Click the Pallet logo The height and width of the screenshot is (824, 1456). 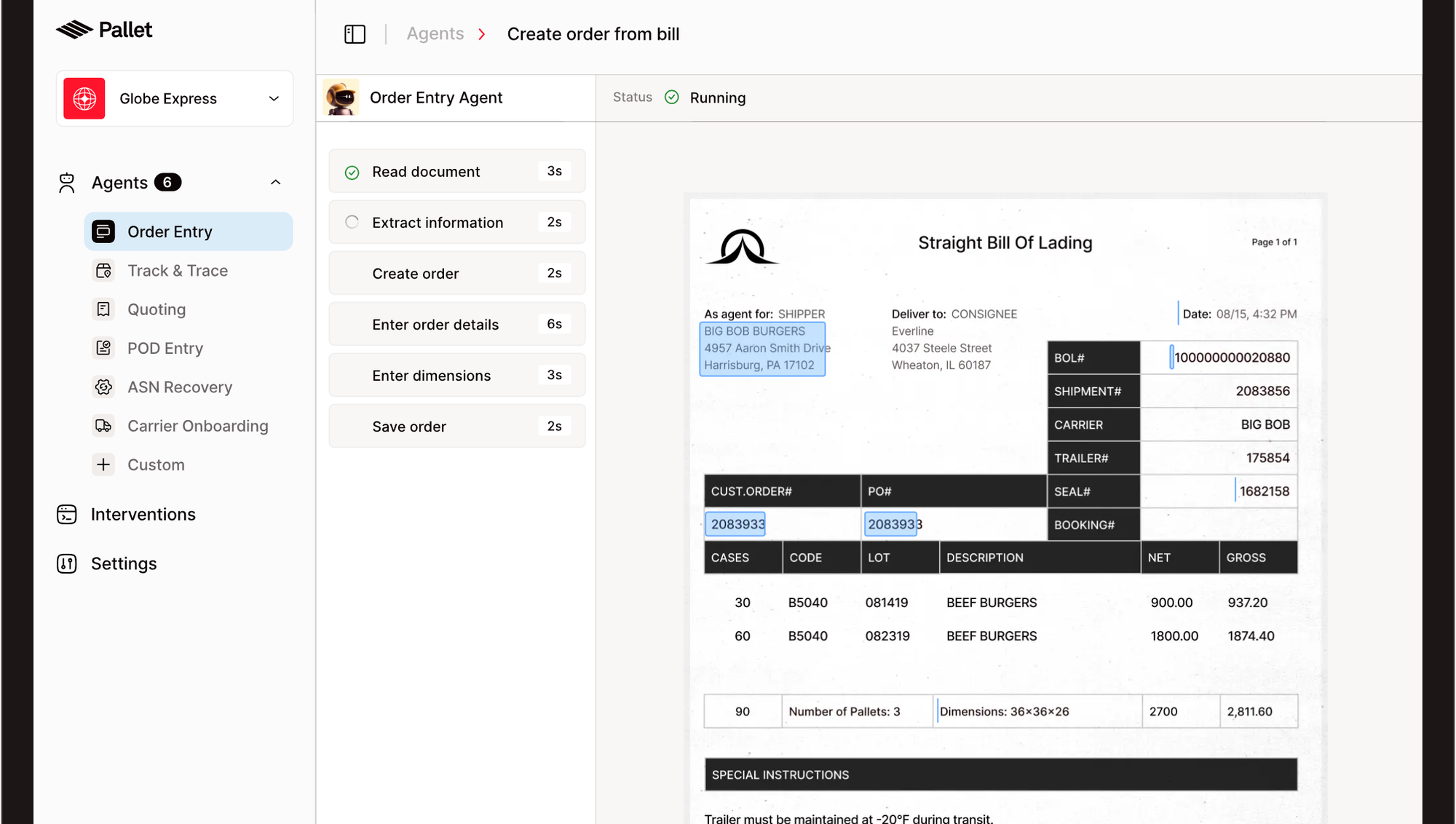[x=105, y=30]
